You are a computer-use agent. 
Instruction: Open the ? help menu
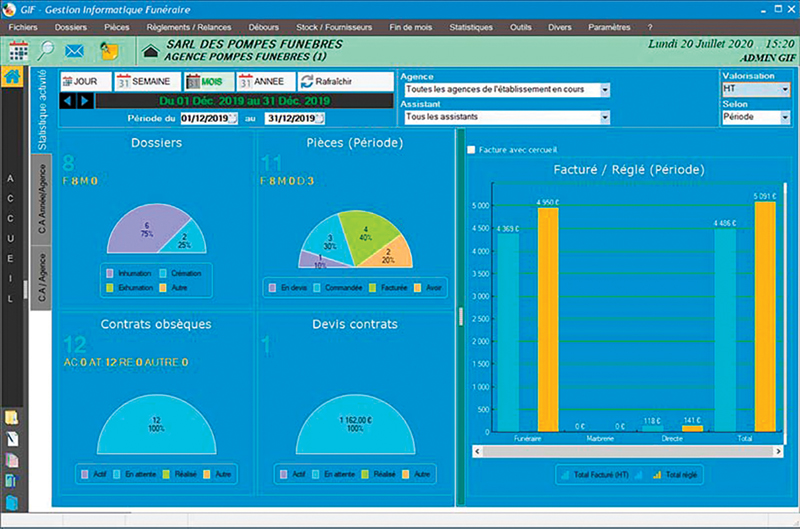pyautogui.click(x=649, y=27)
